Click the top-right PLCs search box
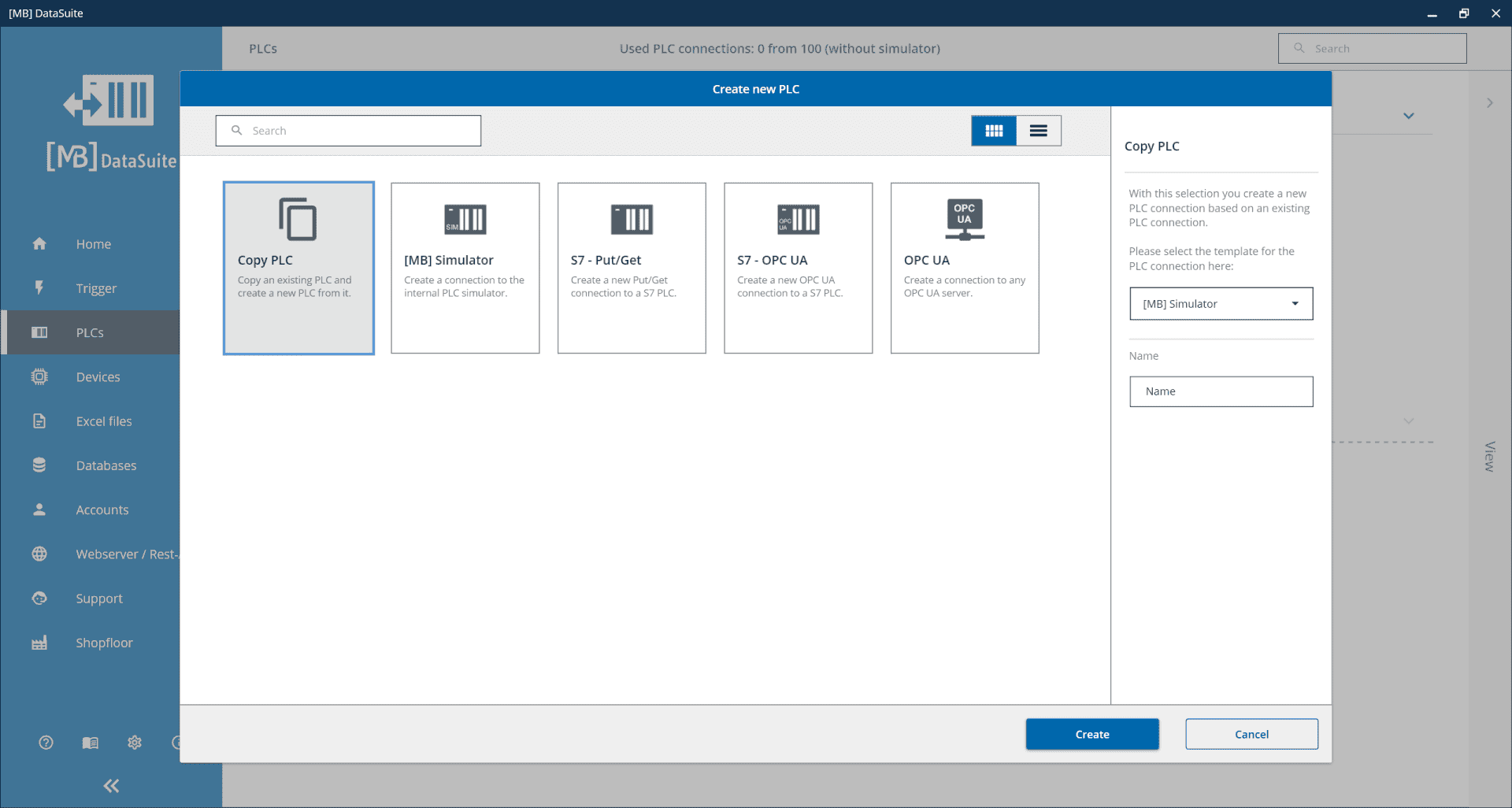The width and height of the screenshot is (1512, 808). (1372, 49)
